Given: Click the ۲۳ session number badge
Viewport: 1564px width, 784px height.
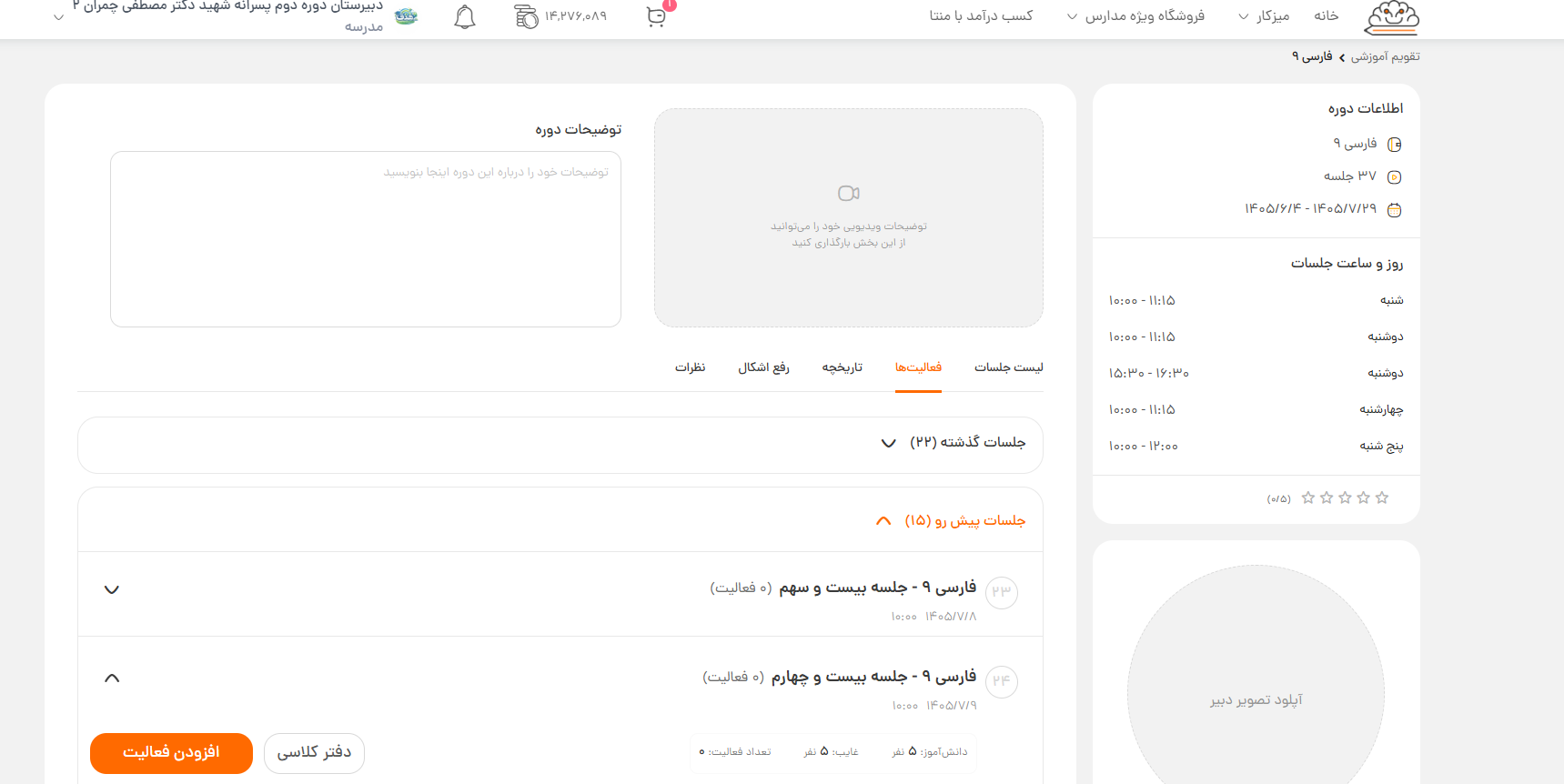Looking at the screenshot, I should (1002, 592).
